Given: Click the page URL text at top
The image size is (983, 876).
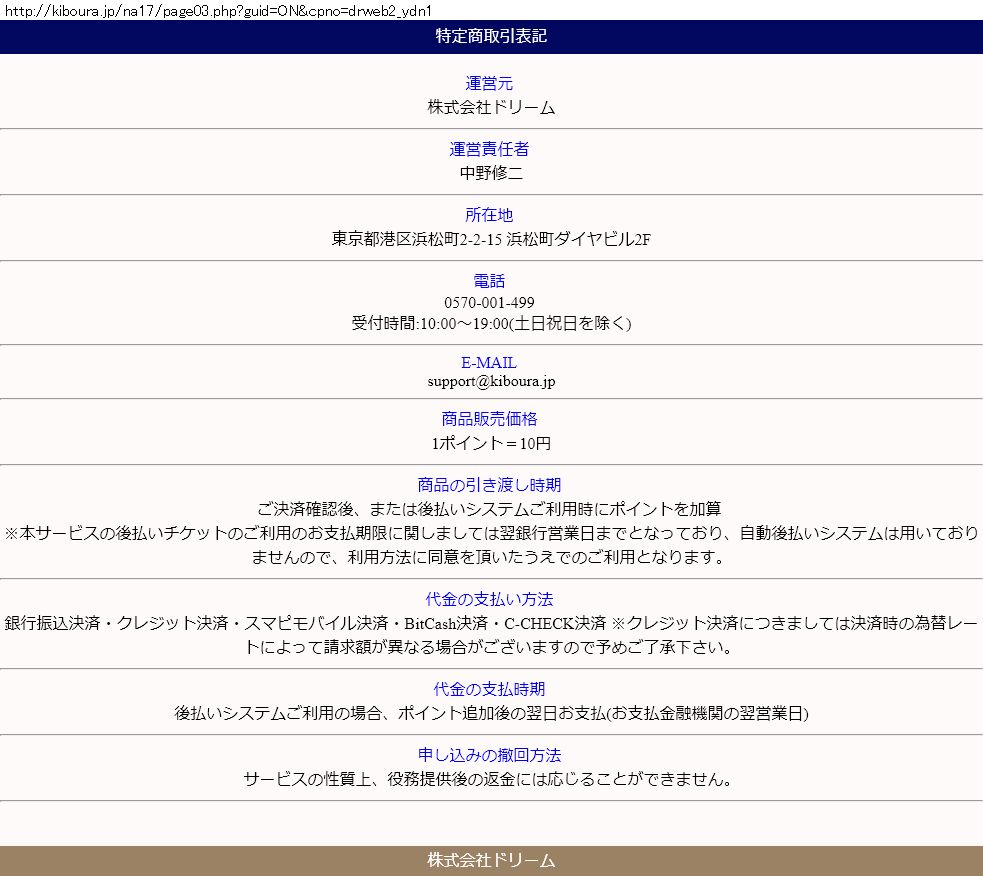Looking at the screenshot, I should 218,9.
